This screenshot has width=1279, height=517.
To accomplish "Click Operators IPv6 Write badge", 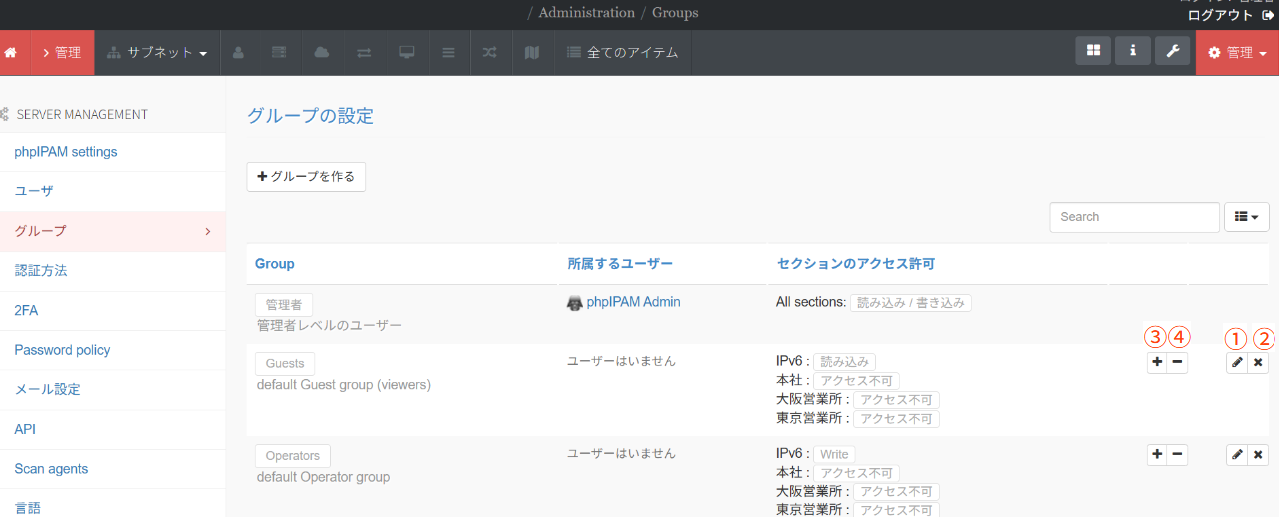I will pos(834,454).
